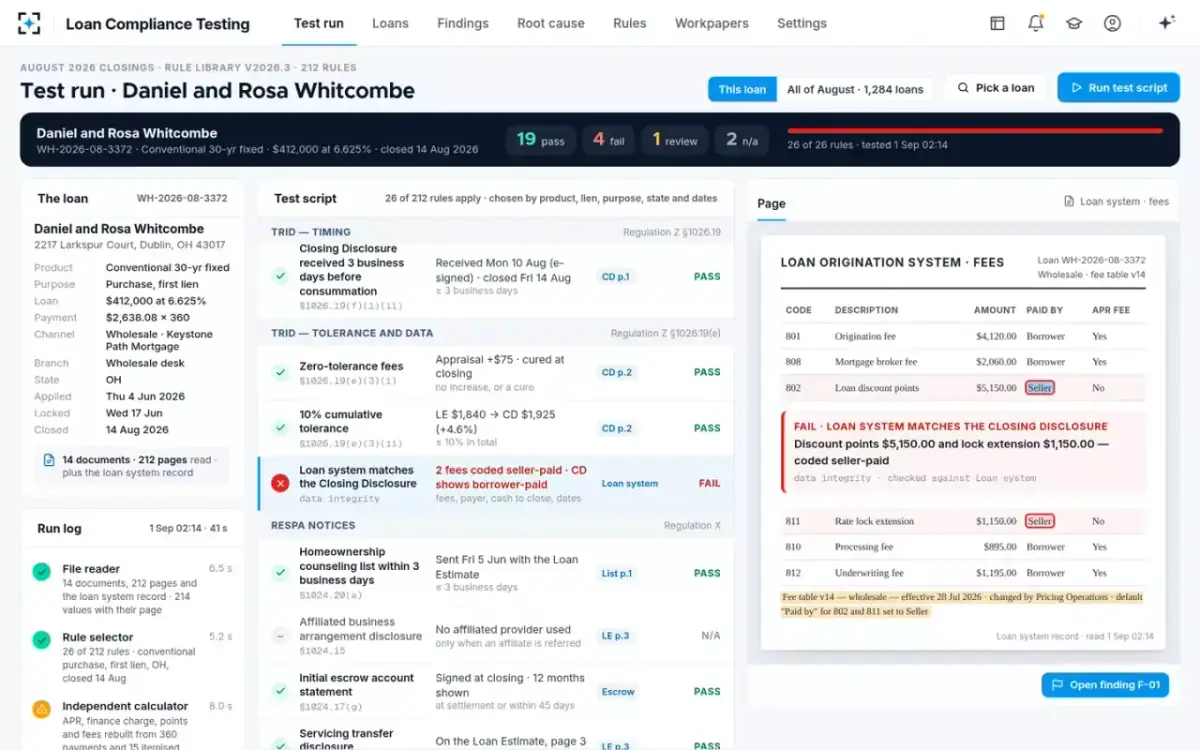Click the Independent calculator warning icon
This screenshot has height=750, width=1200.
coord(41,709)
